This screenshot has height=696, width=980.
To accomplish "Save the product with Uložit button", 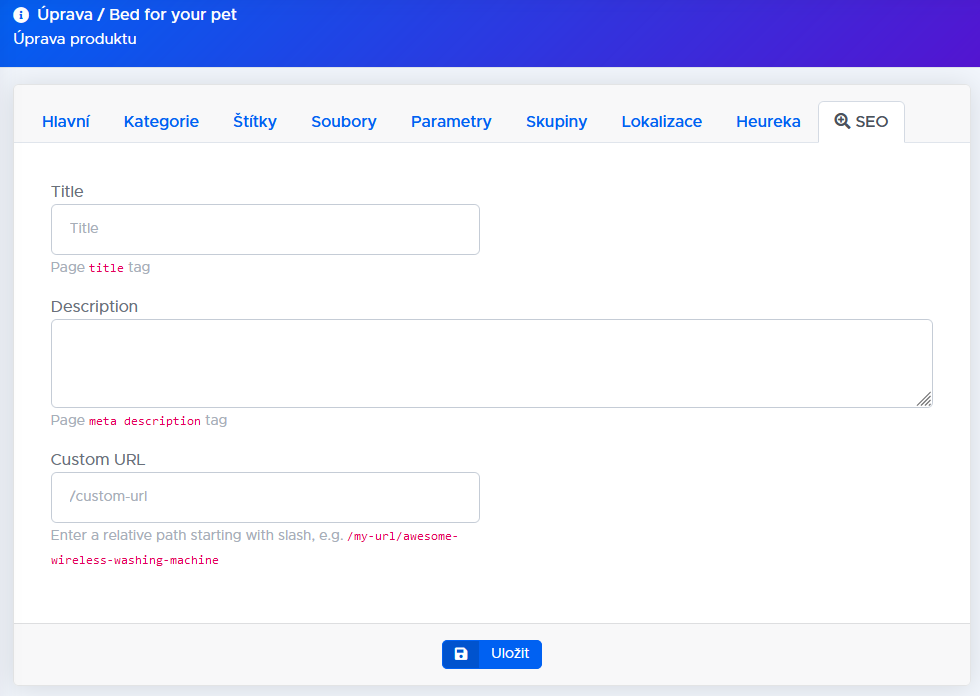I will click(492, 654).
